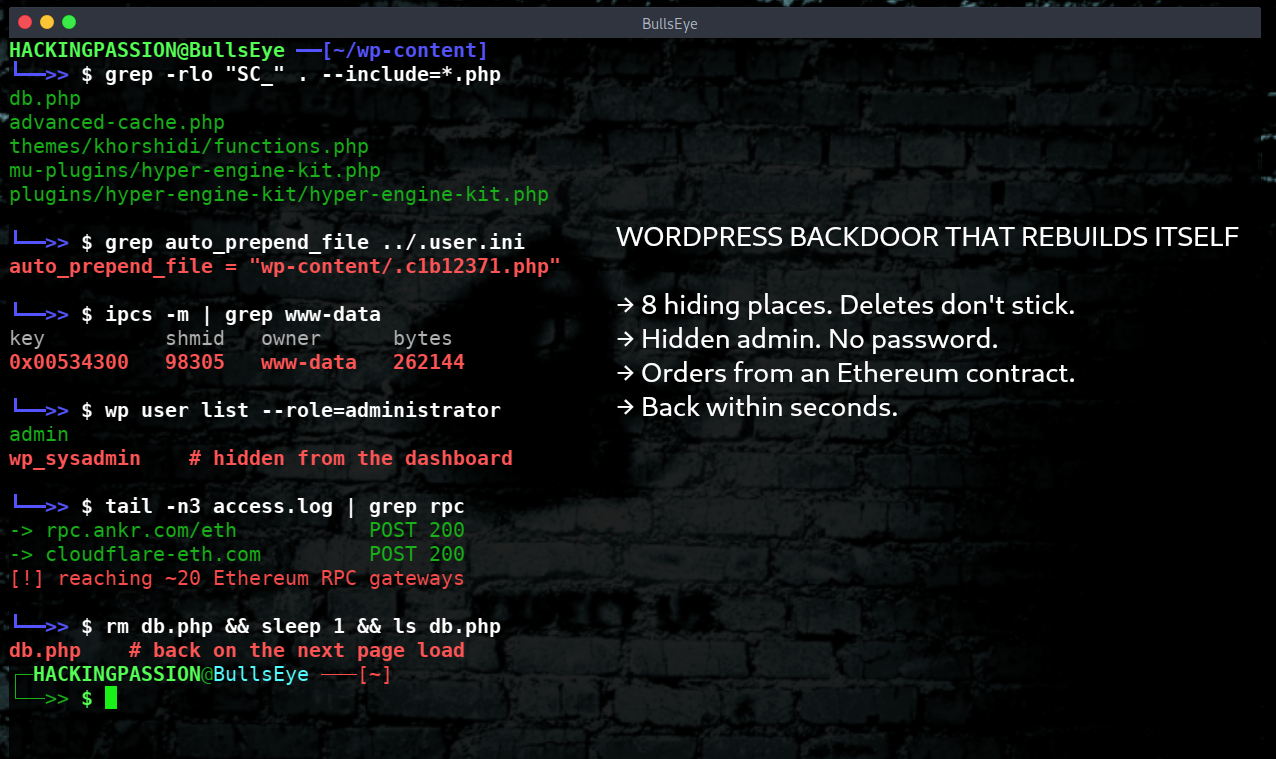Image resolution: width=1276 pixels, height=759 pixels.
Task: Click the 0x00534300 key value
Action: point(69,362)
